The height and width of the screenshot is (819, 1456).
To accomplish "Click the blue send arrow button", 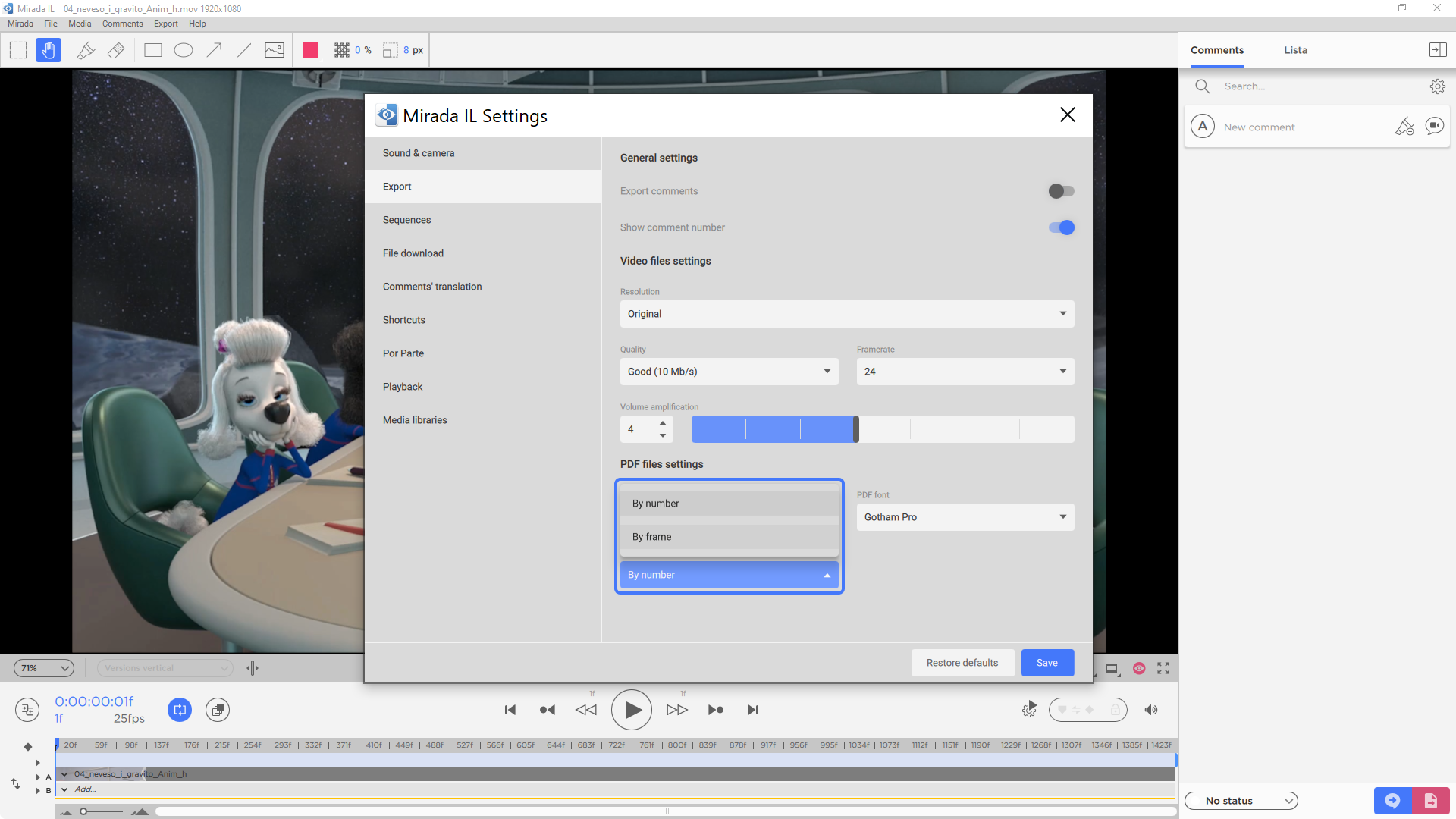I will (1393, 801).
